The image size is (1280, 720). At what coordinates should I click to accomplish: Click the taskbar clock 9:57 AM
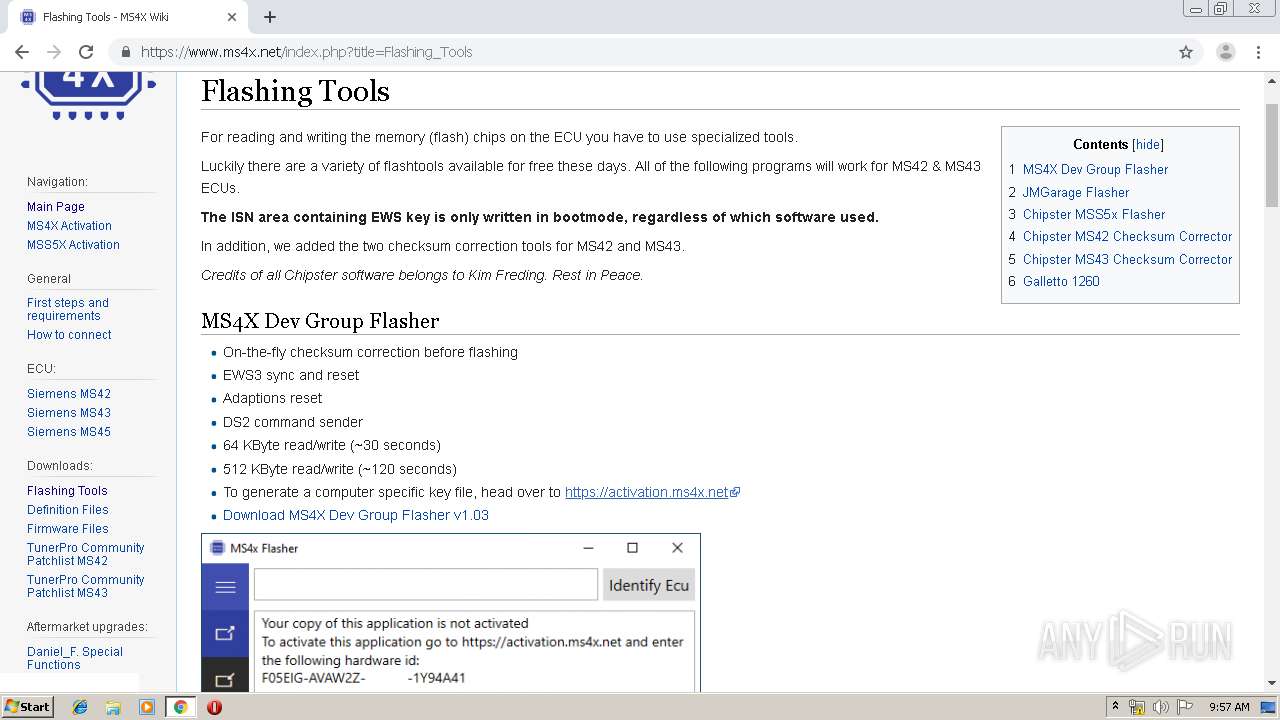[x=1229, y=707]
